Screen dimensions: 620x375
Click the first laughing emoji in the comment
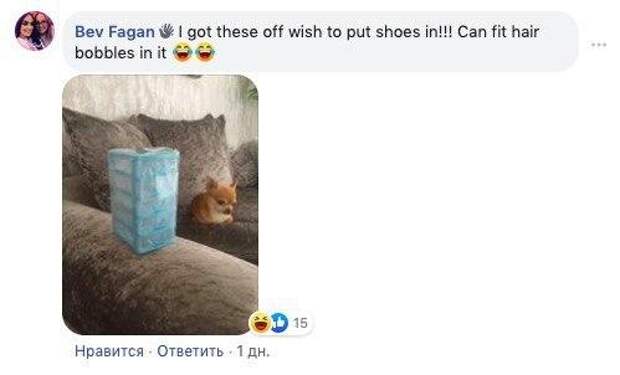tap(183, 53)
